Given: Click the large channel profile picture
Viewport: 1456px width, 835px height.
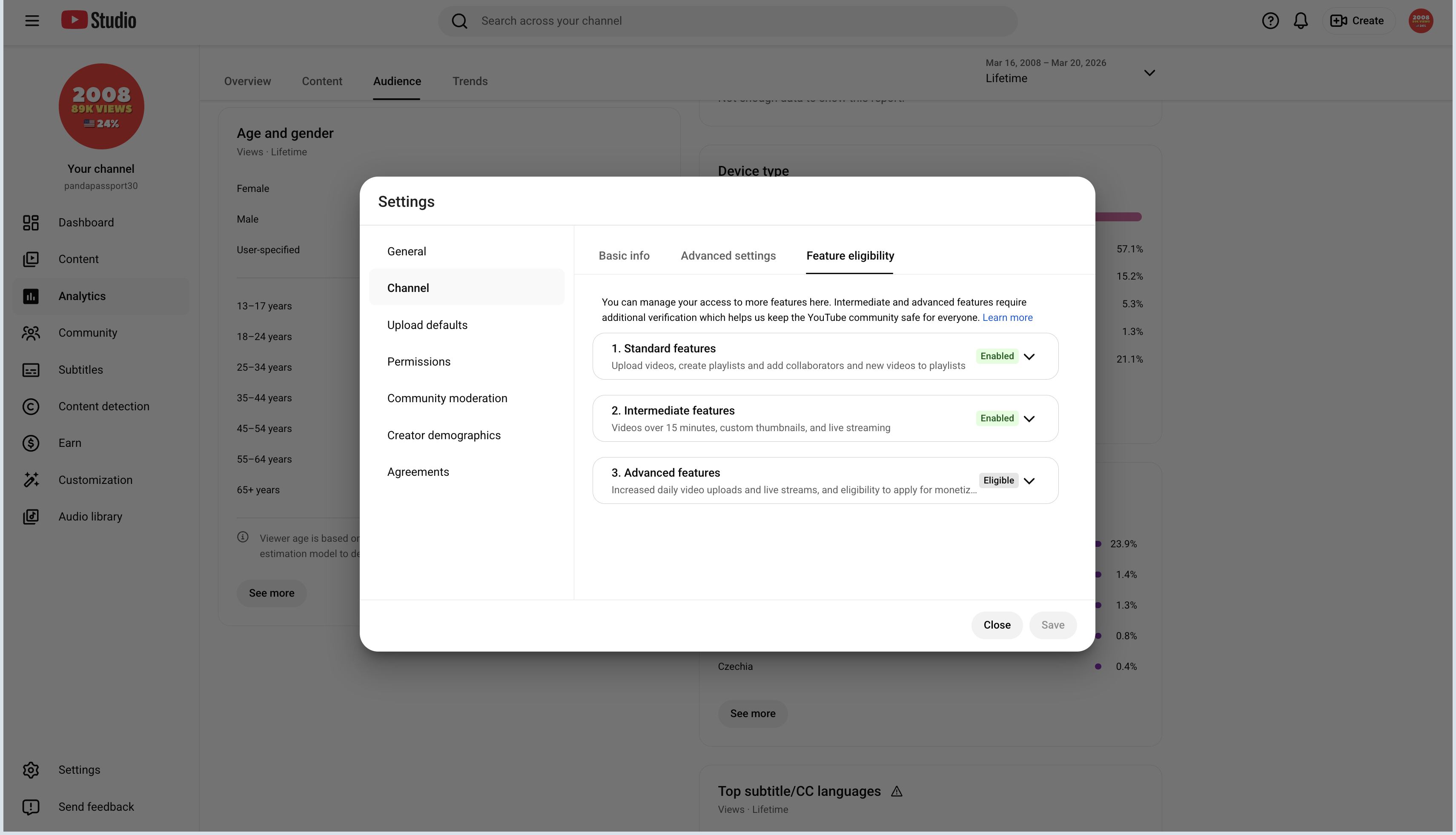Looking at the screenshot, I should tap(101, 106).
